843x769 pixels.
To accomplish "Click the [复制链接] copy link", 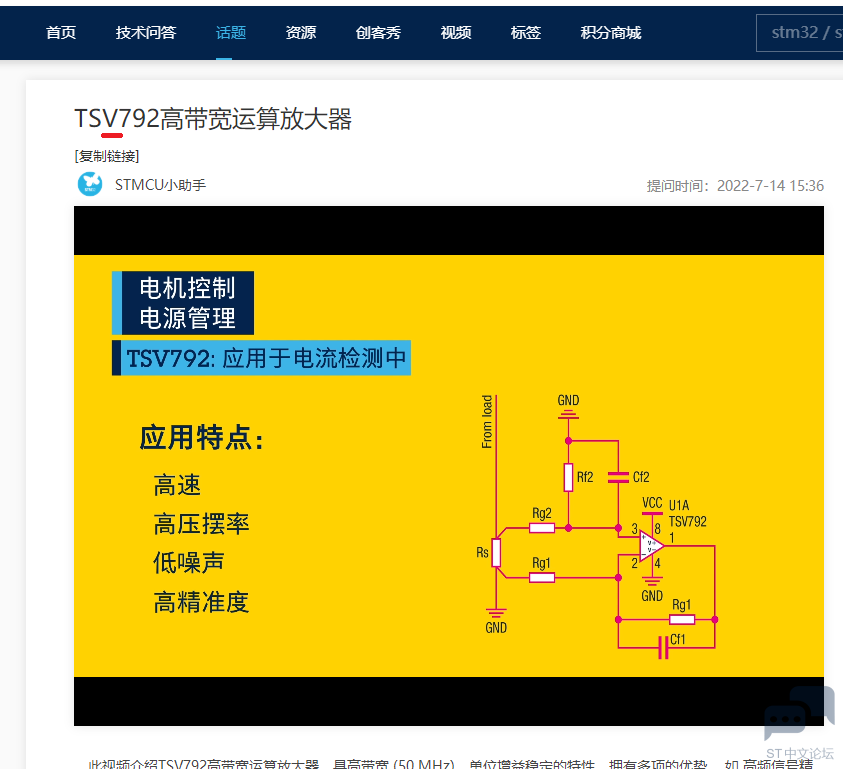I will pyautogui.click(x=106, y=156).
